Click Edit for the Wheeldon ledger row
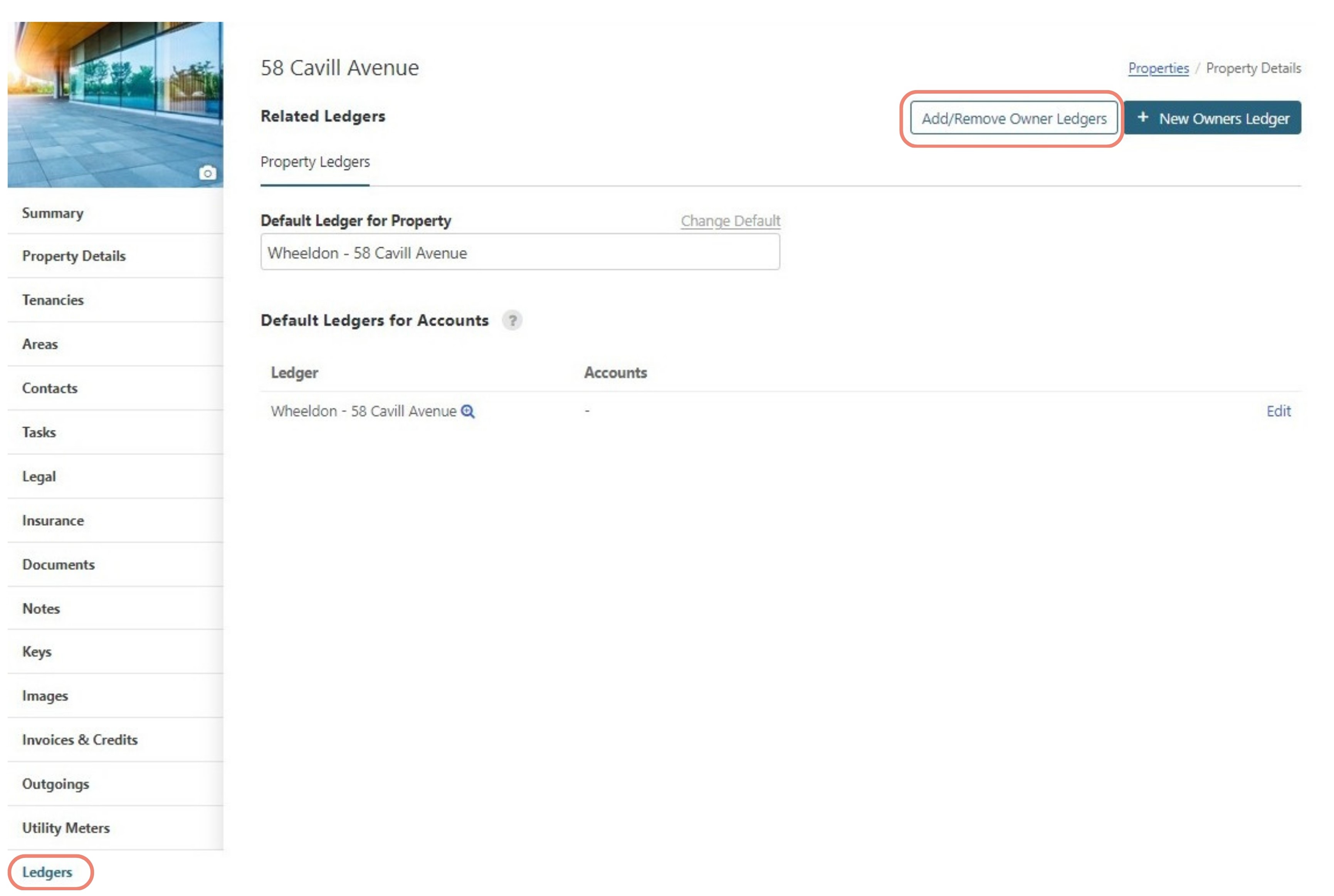The width and height of the screenshot is (1334, 896). (x=1278, y=411)
